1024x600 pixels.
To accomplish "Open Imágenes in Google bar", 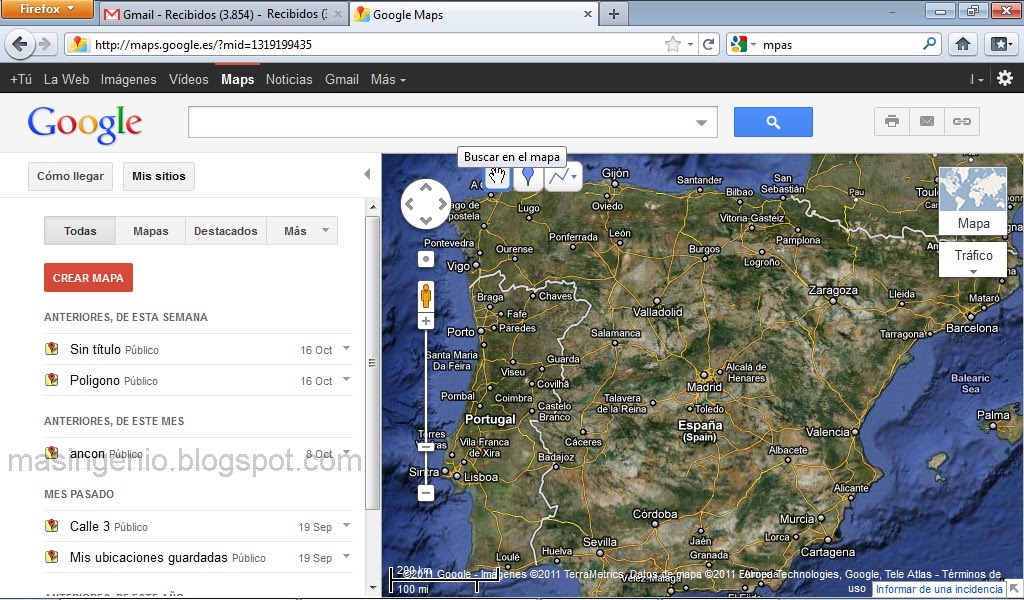I will tap(129, 79).
